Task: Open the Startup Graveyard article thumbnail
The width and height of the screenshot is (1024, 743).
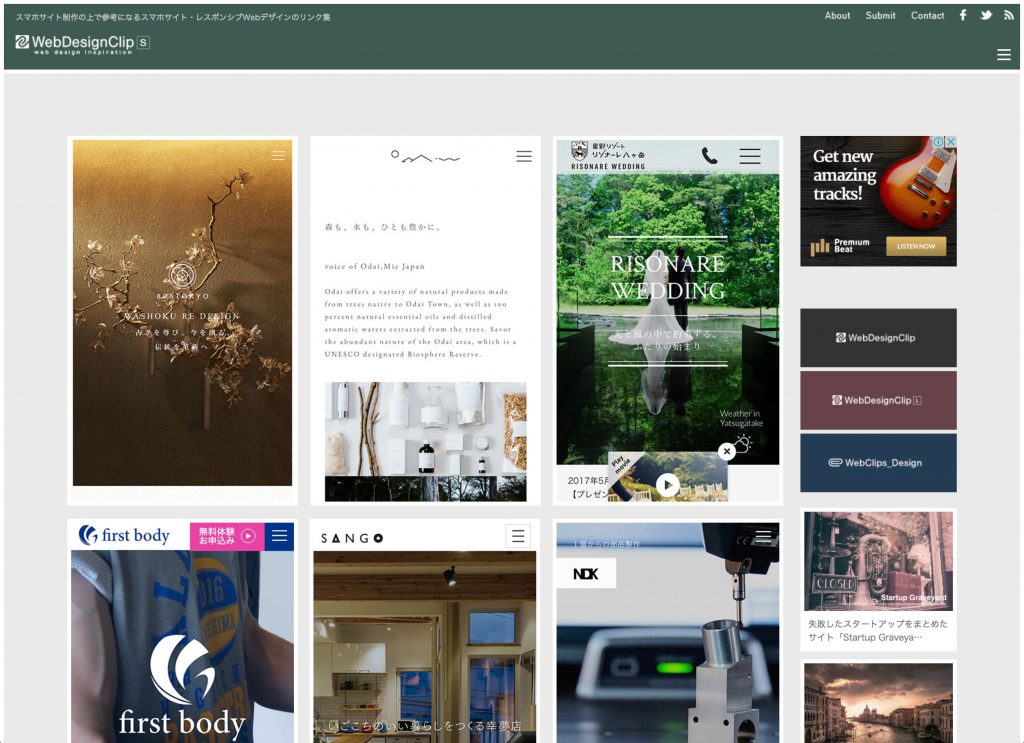Action: tap(878, 561)
